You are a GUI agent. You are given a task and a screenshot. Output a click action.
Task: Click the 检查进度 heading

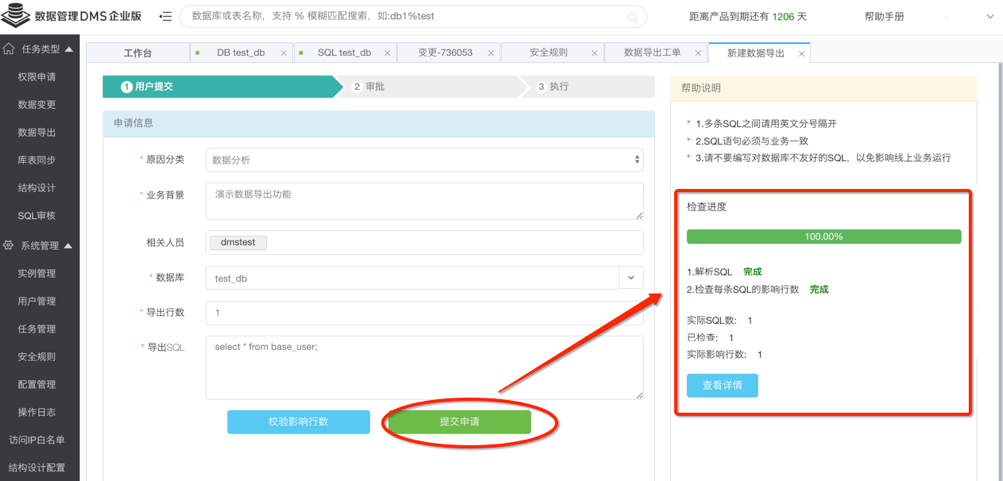(x=707, y=207)
